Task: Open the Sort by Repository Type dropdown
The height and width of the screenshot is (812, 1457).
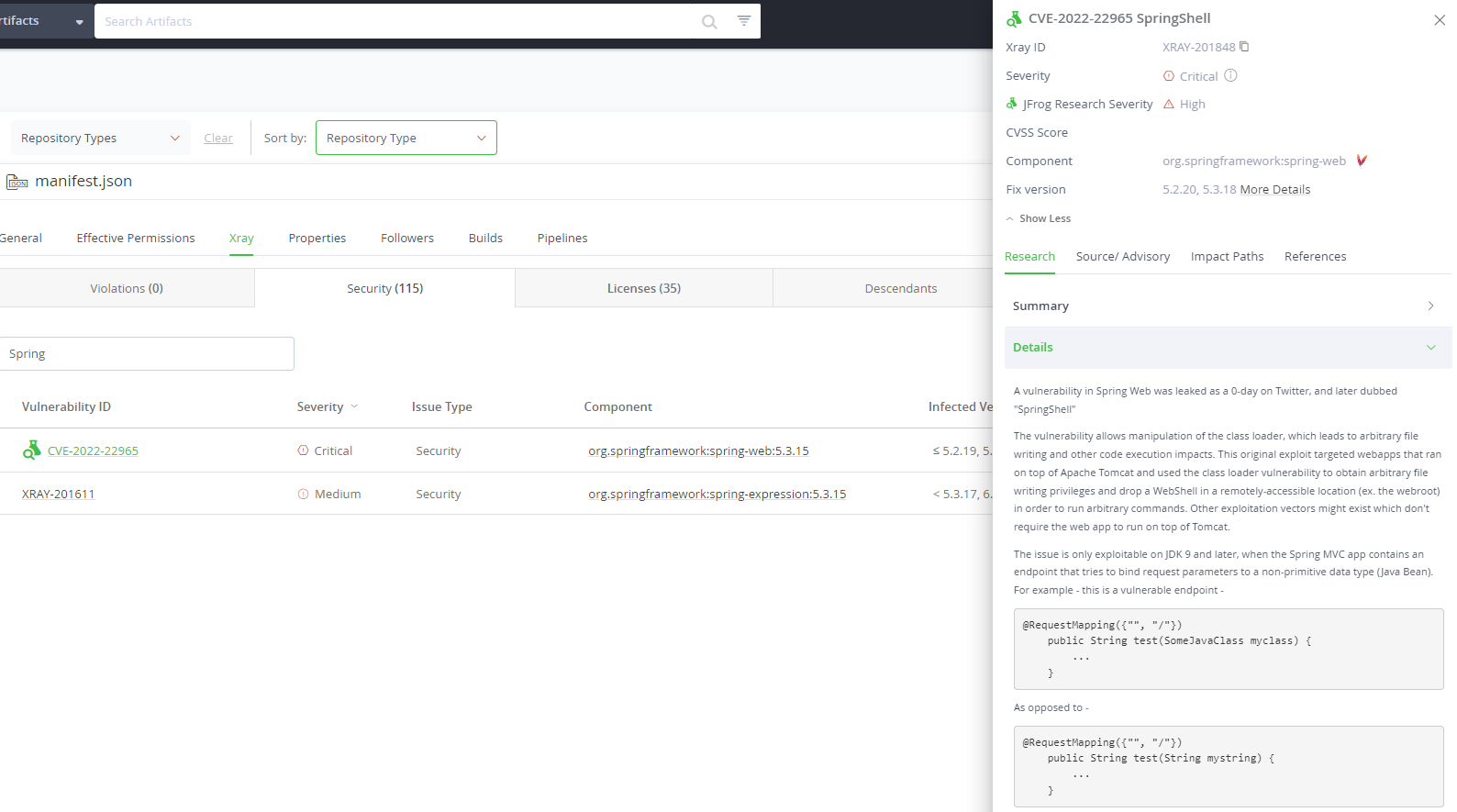Action: (x=406, y=138)
